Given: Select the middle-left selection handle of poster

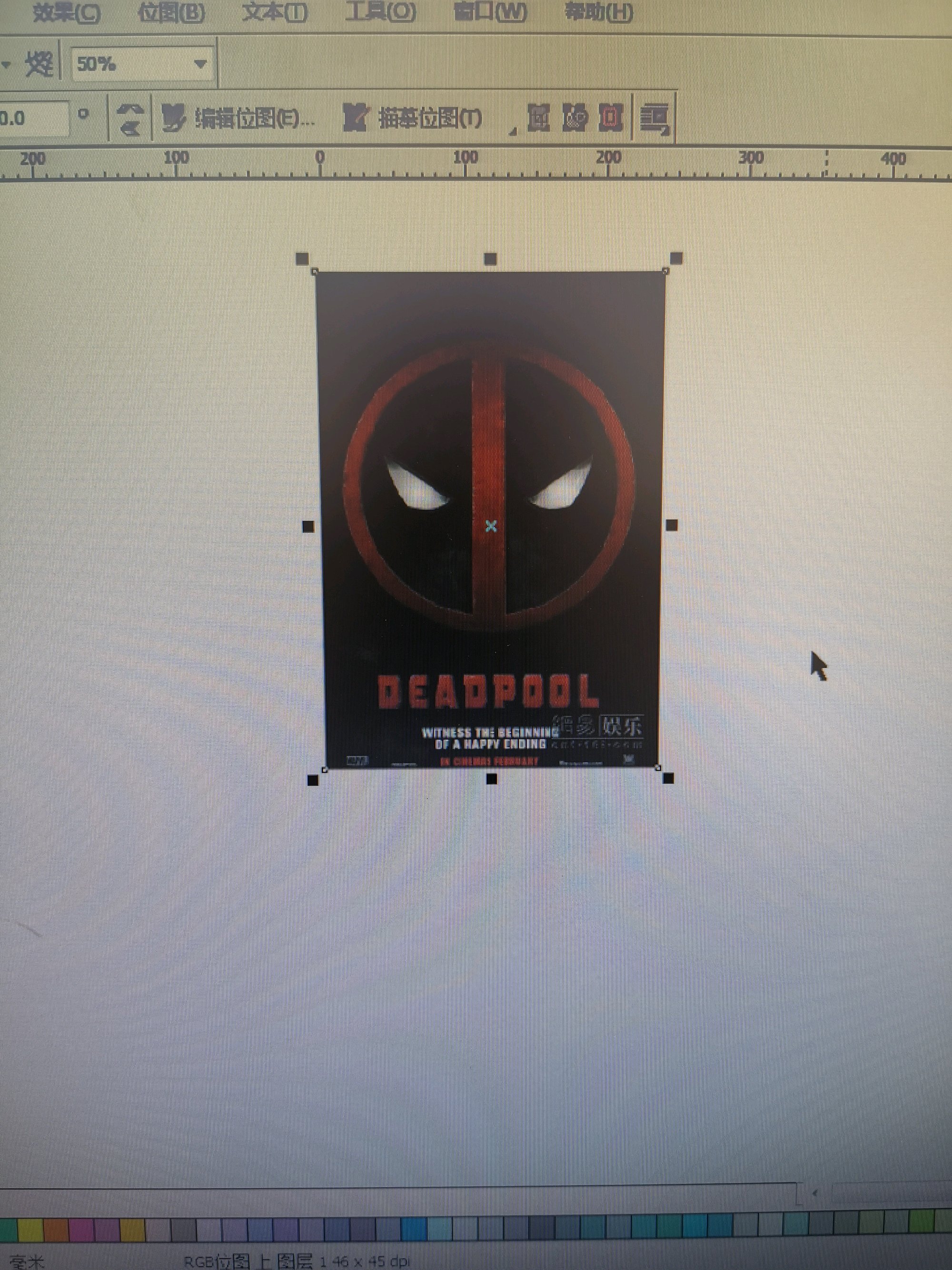Looking at the screenshot, I should coord(308,527).
